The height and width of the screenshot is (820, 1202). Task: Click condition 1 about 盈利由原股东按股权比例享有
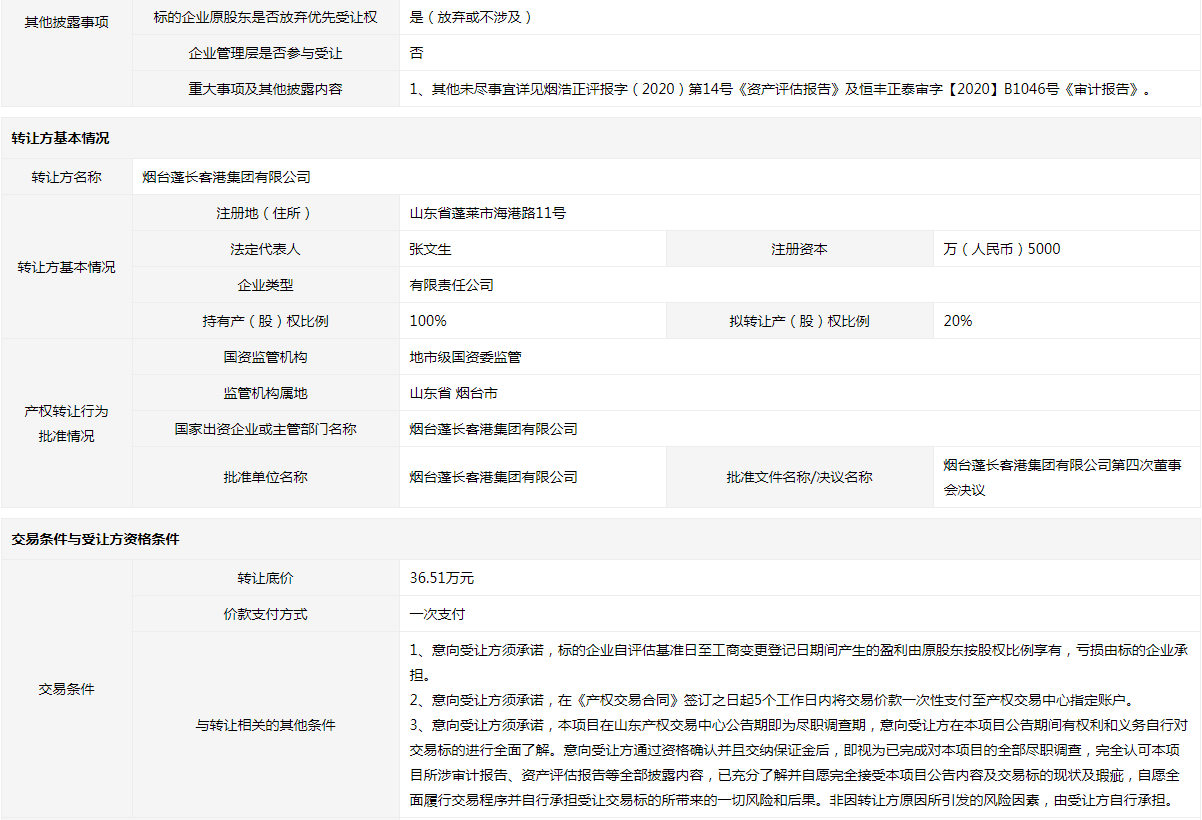tap(798, 662)
